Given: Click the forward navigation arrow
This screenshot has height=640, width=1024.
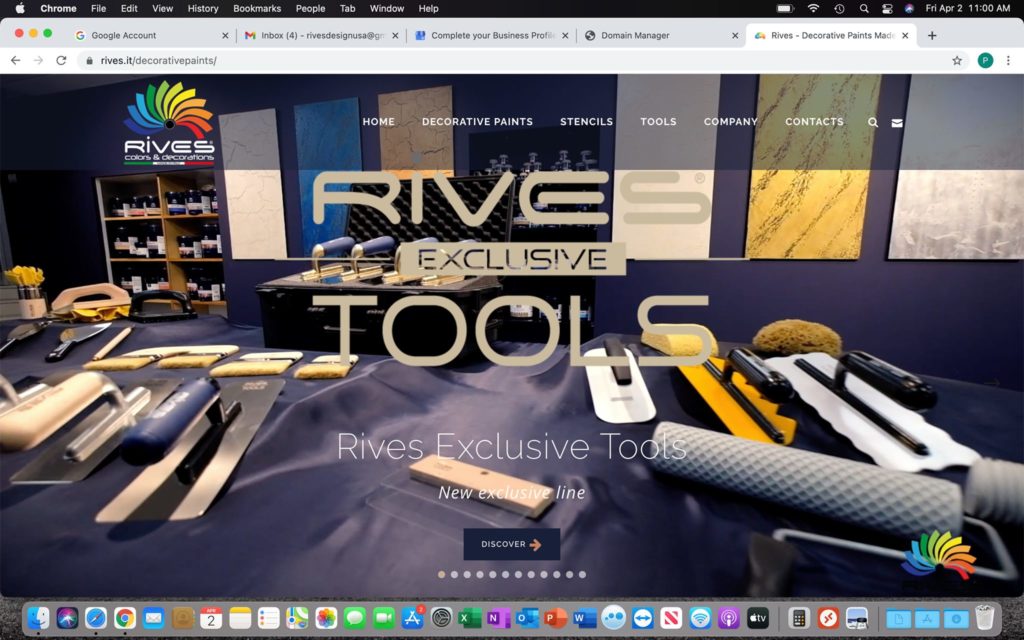Looking at the screenshot, I should point(39,61).
